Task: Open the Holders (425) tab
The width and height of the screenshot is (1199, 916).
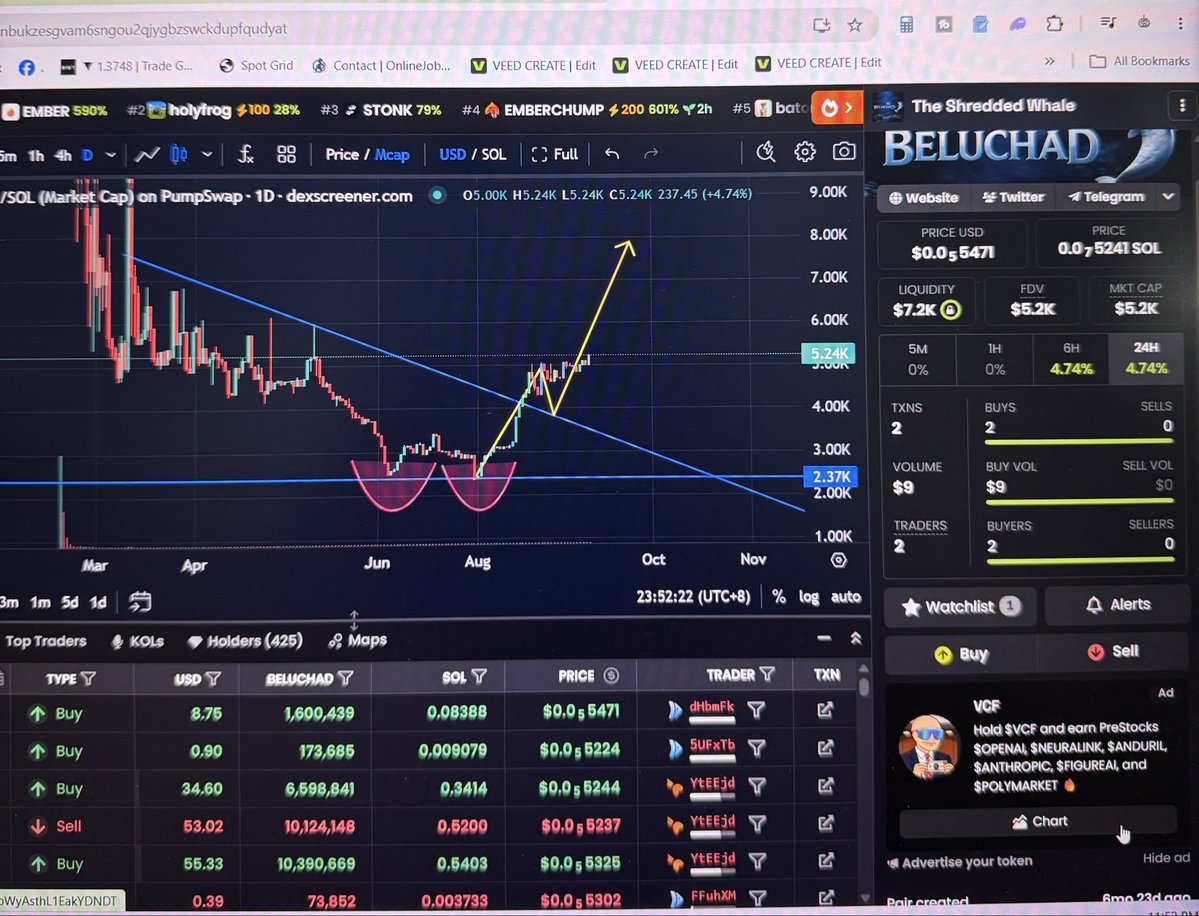Action: click(x=245, y=641)
